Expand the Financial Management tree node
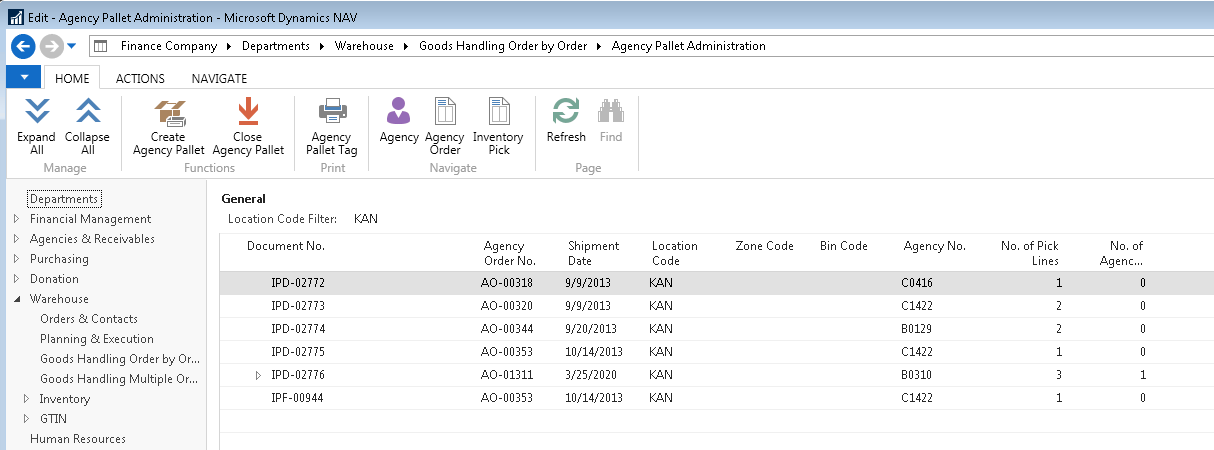 tap(15, 219)
